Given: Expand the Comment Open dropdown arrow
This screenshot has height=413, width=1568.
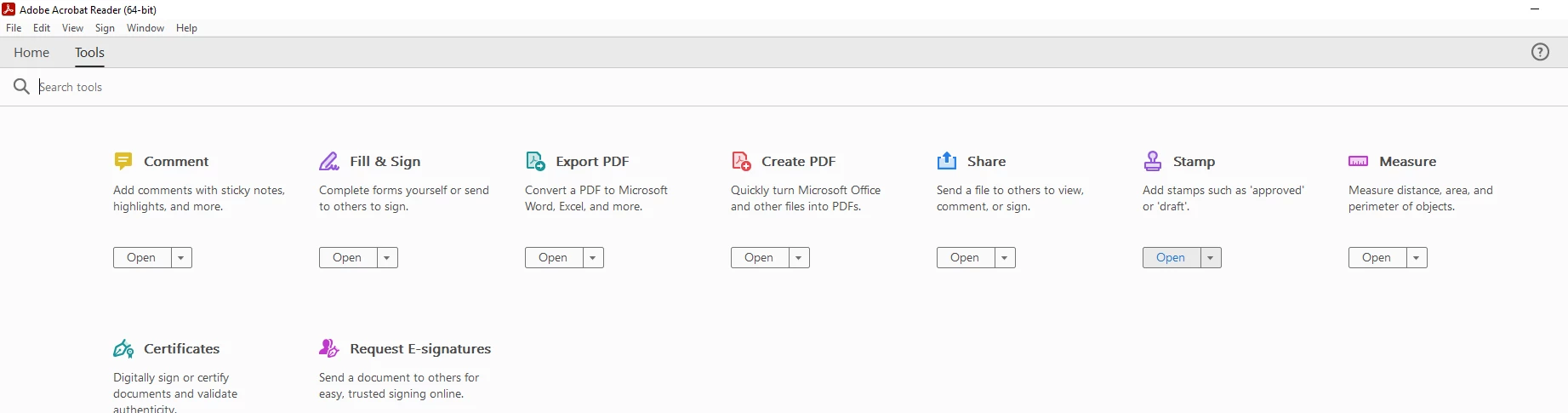Looking at the screenshot, I should click(x=181, y=258).
